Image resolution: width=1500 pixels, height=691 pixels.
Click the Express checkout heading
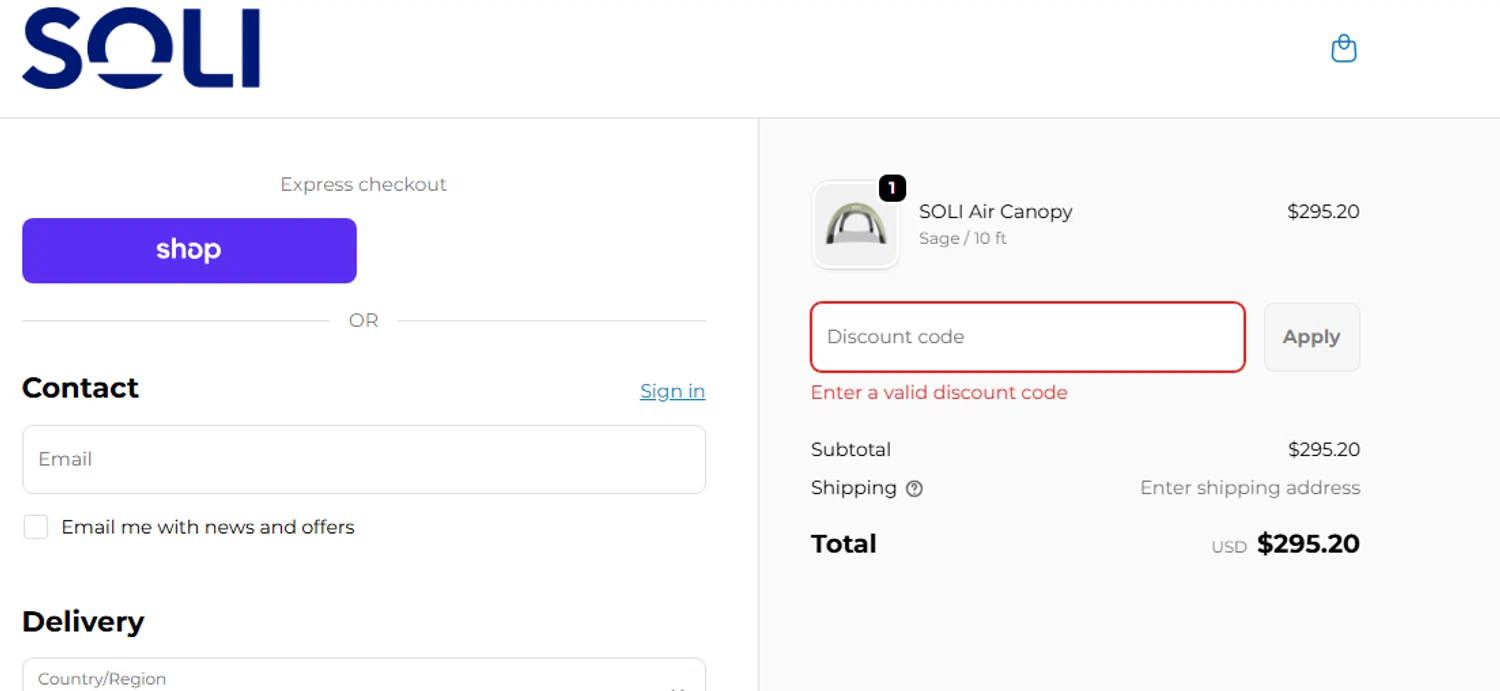[x=363, y=184]
